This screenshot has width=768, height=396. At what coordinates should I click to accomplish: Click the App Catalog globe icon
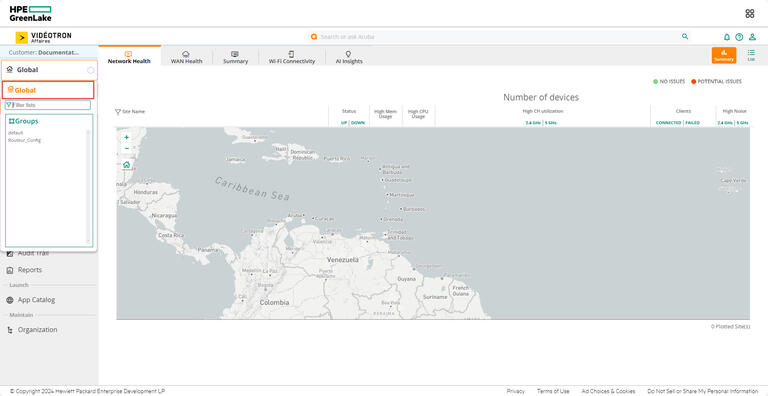(10, 300)
